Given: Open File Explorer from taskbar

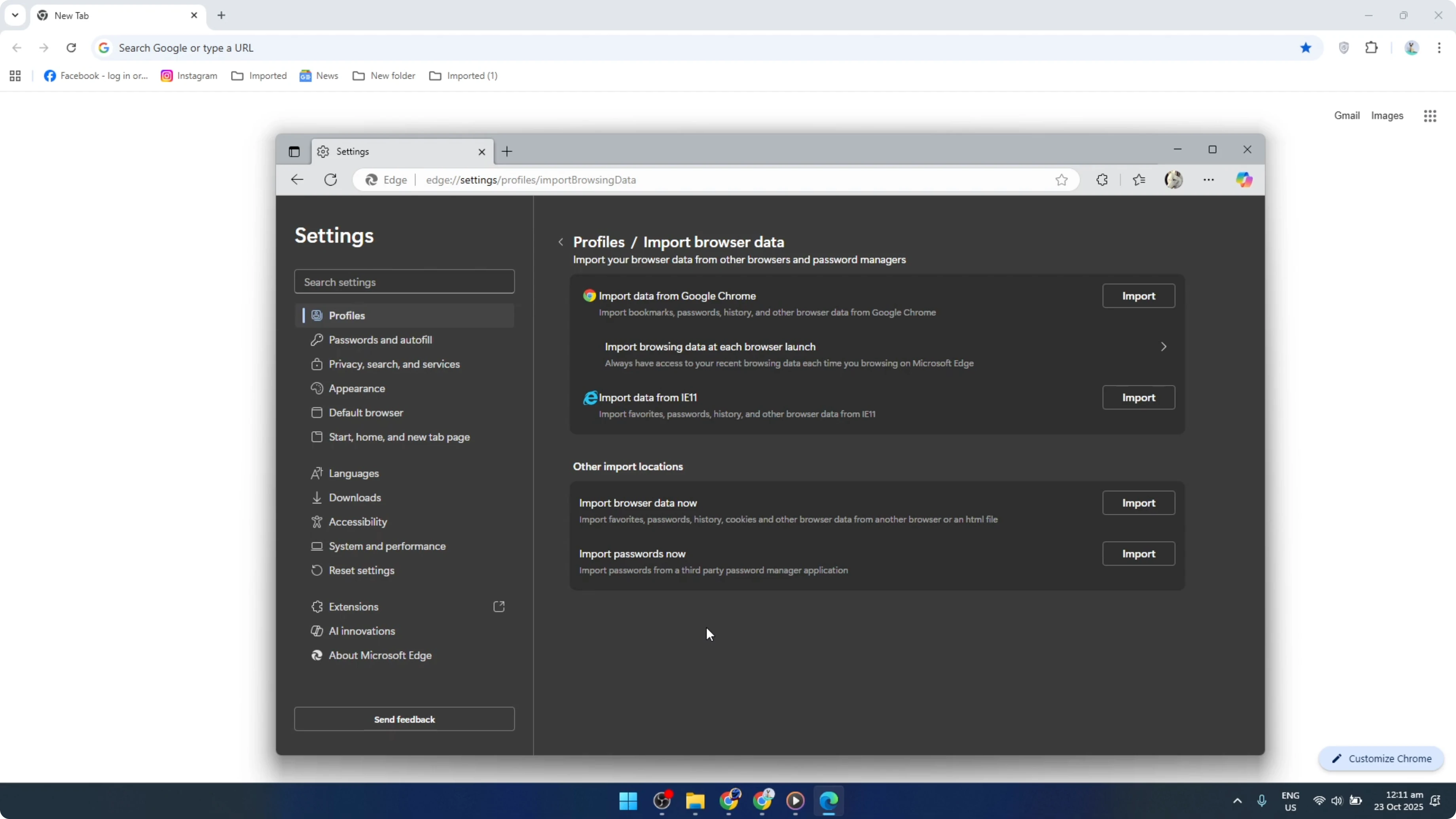Looking at the screenshot, I should point(695,801).
